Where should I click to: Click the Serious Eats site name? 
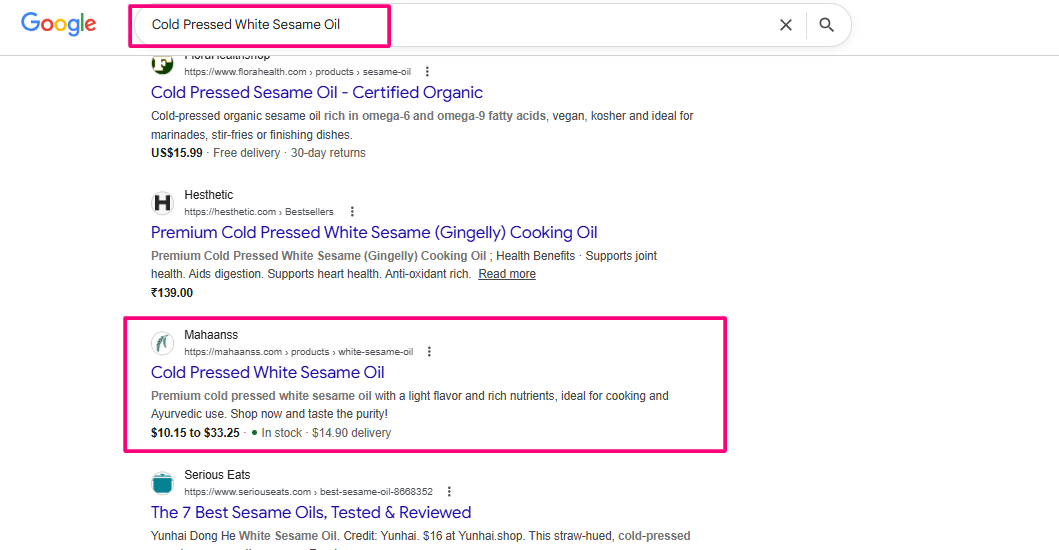[x=217, y=474]
